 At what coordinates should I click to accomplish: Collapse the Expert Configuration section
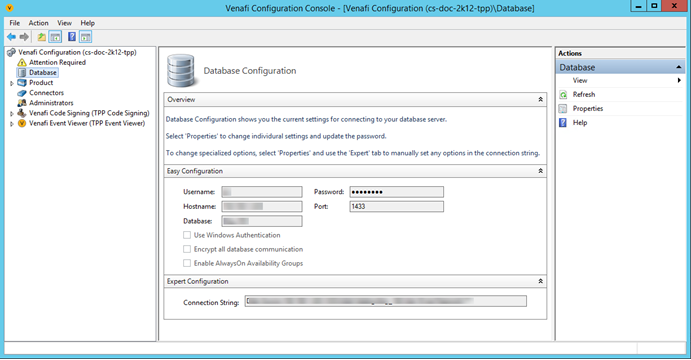(540, 281)
